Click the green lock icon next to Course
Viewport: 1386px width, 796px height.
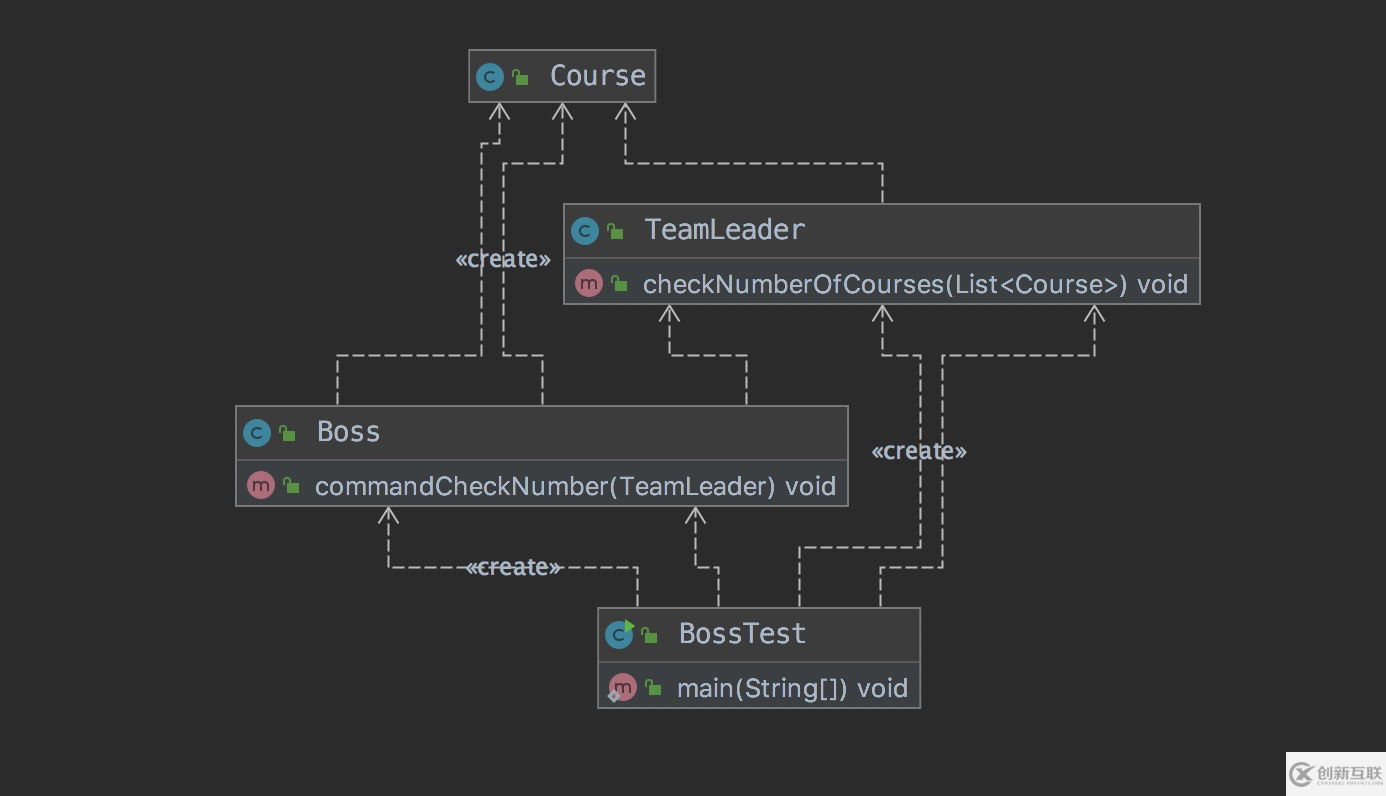coord(520,77)
